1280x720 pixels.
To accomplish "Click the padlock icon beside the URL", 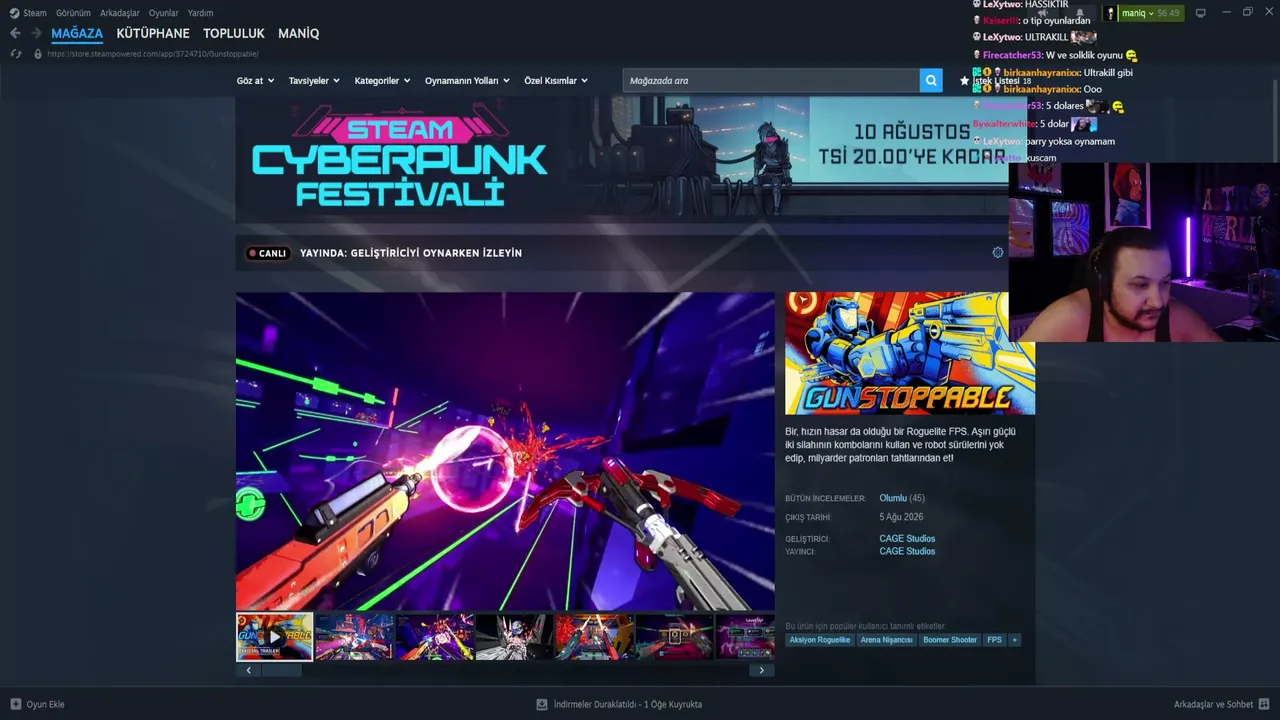I will point(38,54).
